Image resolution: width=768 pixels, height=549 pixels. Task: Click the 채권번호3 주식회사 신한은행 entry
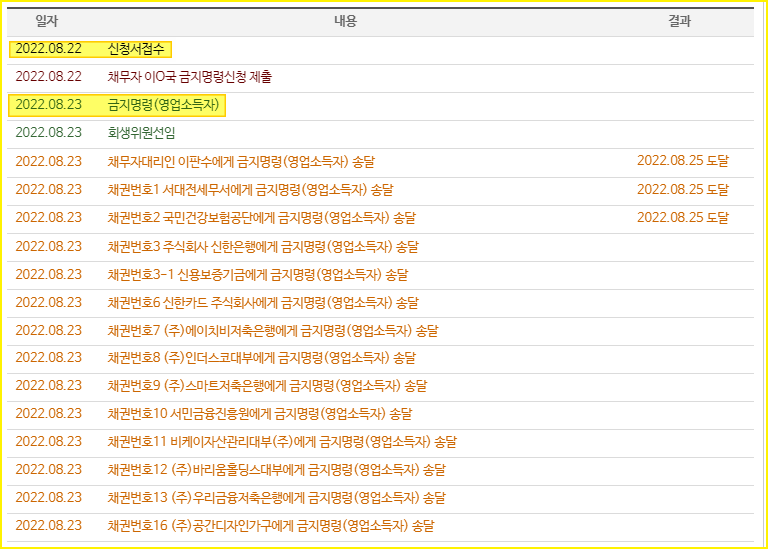click(263, 246)
